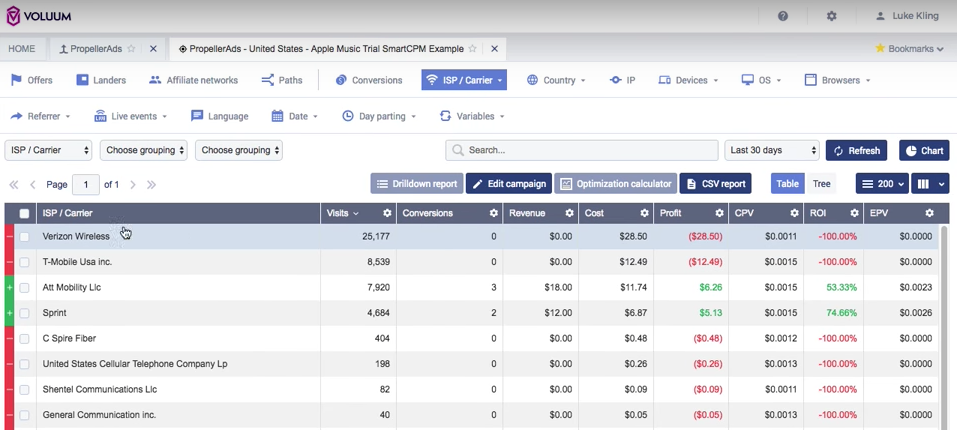Image resolution: width=957 pixels, height=430 pixels.
Task: Click the page number input box
Action: [x=85, y=184]
